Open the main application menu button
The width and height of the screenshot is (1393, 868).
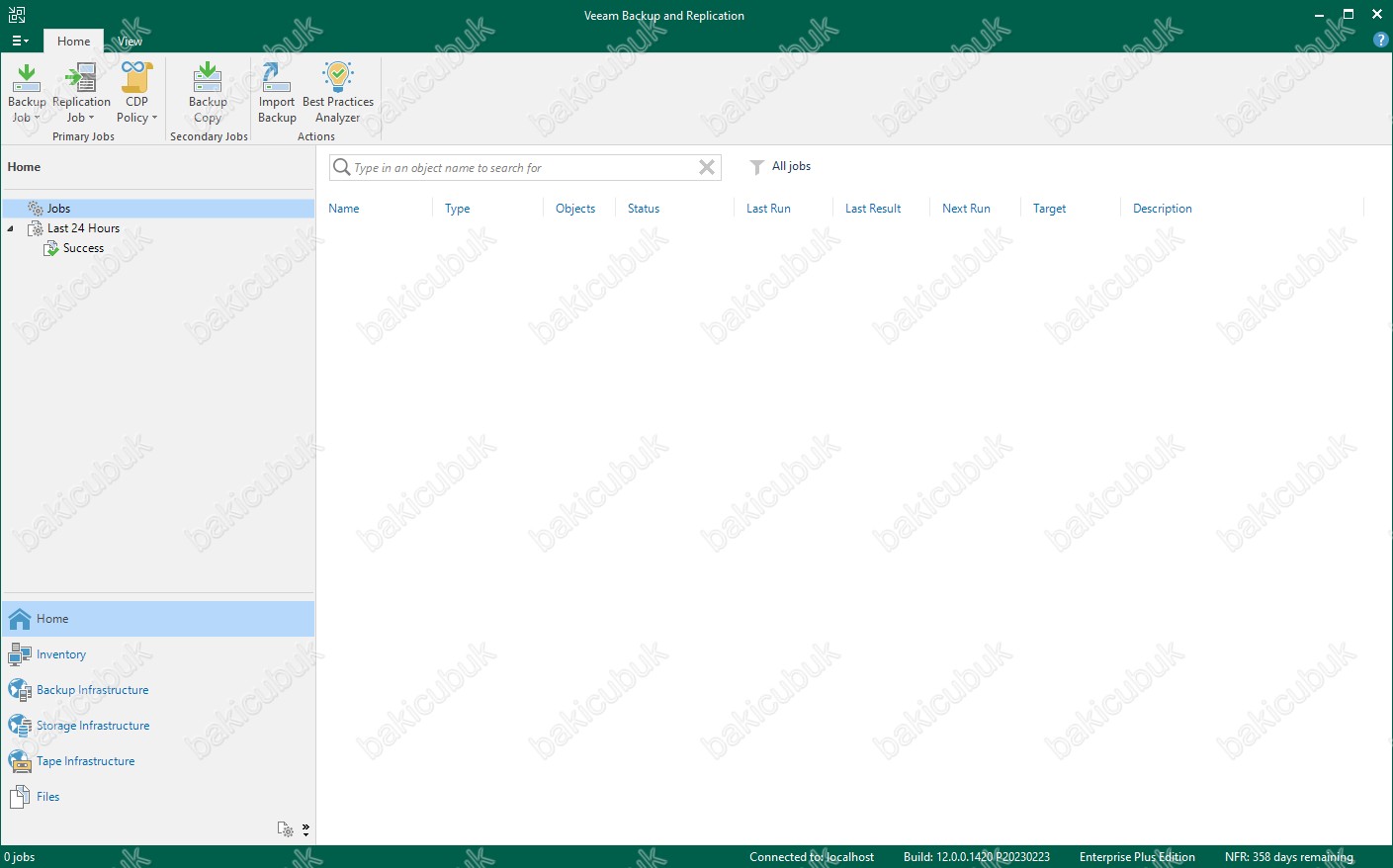click(20, 41)
